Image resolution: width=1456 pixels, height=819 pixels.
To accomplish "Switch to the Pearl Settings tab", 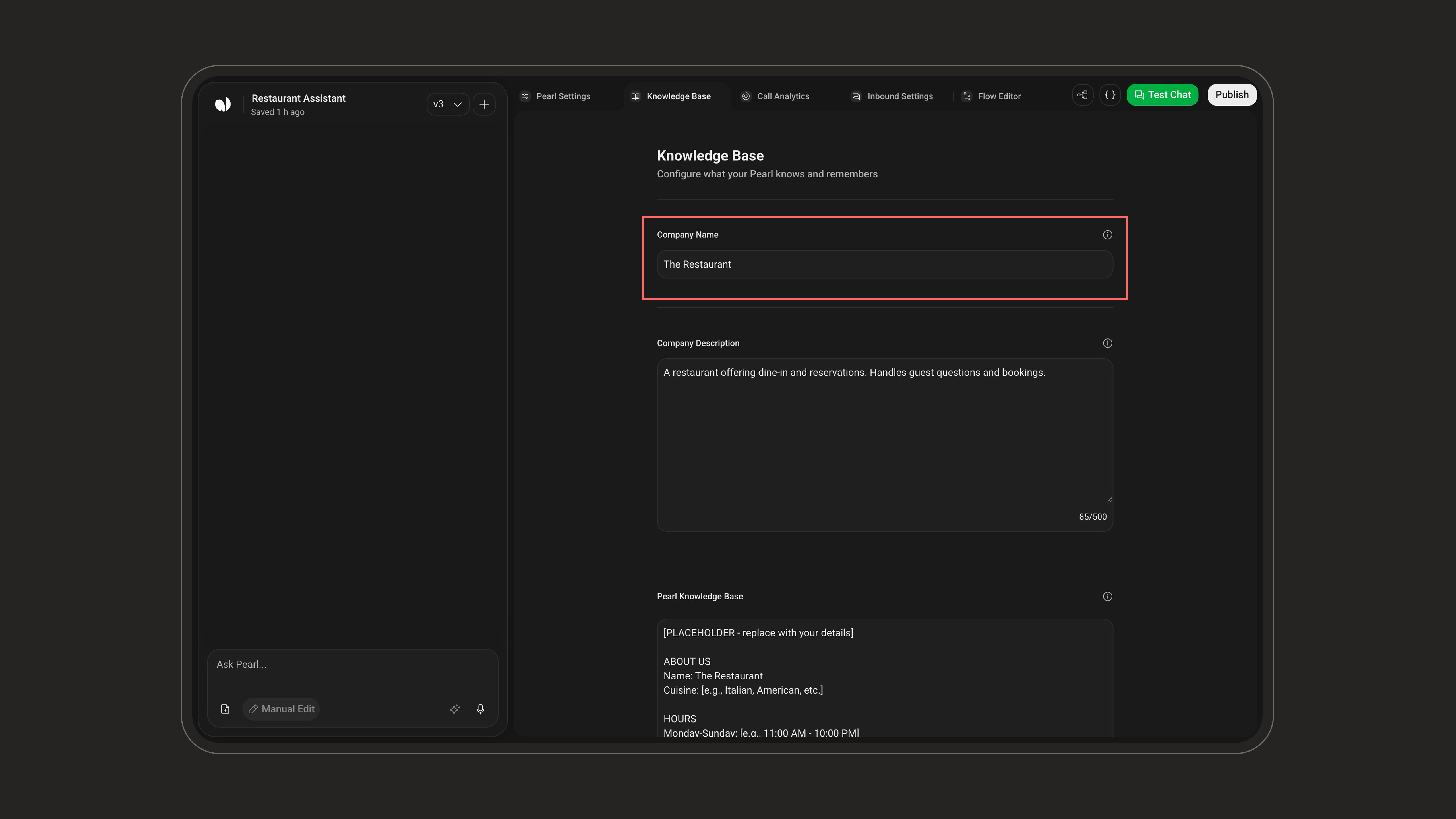I will 556,96.
